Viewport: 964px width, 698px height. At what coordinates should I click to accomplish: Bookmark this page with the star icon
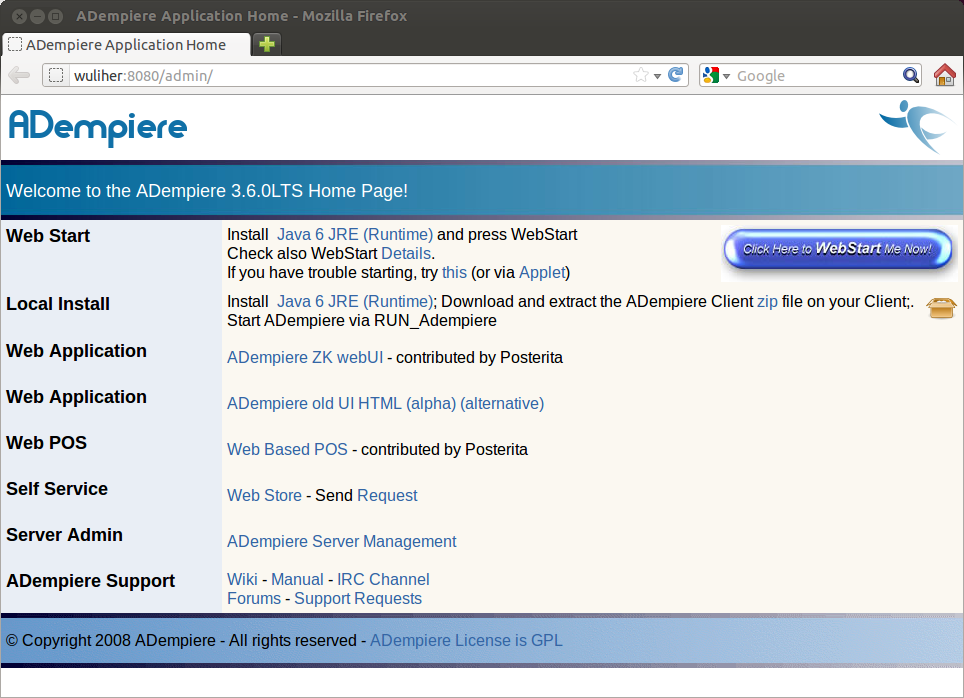(x=641, y=75)
